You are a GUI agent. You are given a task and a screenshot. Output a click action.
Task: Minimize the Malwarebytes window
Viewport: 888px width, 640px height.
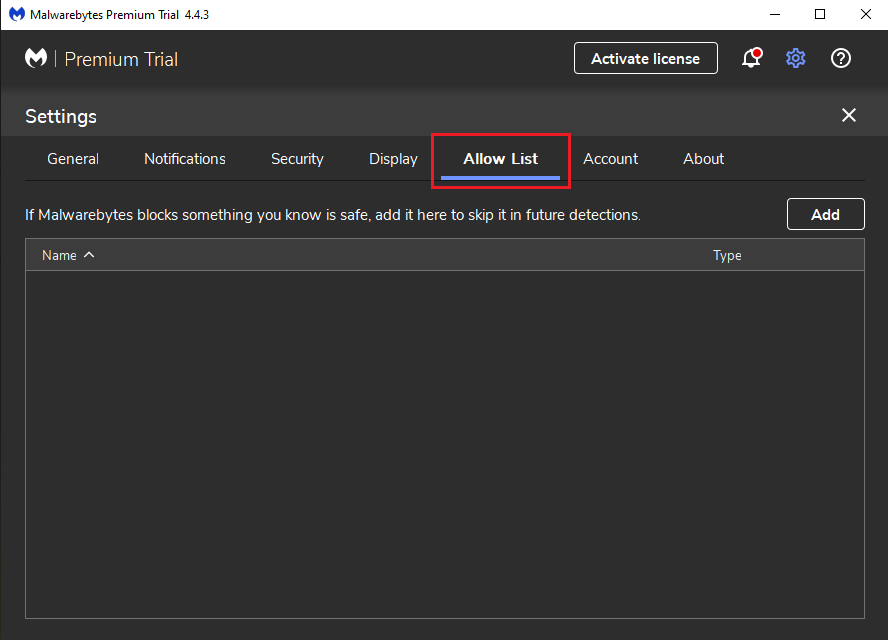pos(775,14)
